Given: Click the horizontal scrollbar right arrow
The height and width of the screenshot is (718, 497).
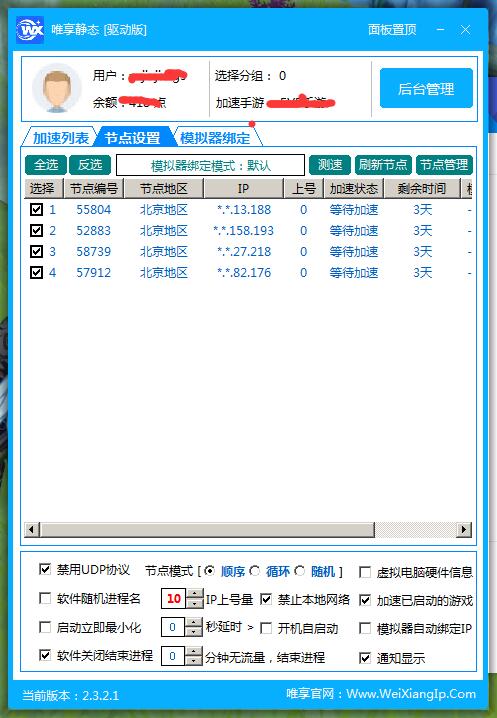Looking at the screenshot, I should tap(464, 529).
